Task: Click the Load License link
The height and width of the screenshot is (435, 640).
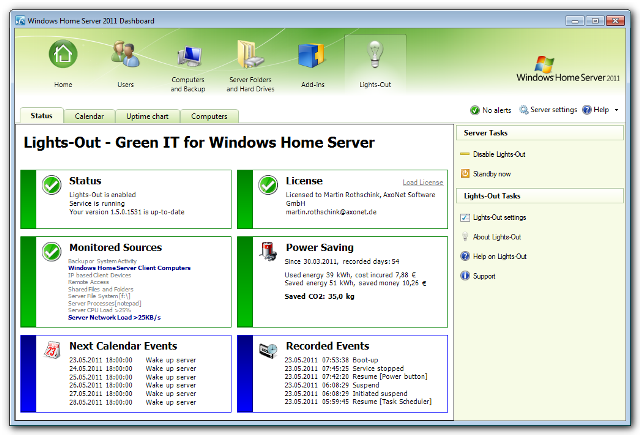Action: (x=423, y=182)
